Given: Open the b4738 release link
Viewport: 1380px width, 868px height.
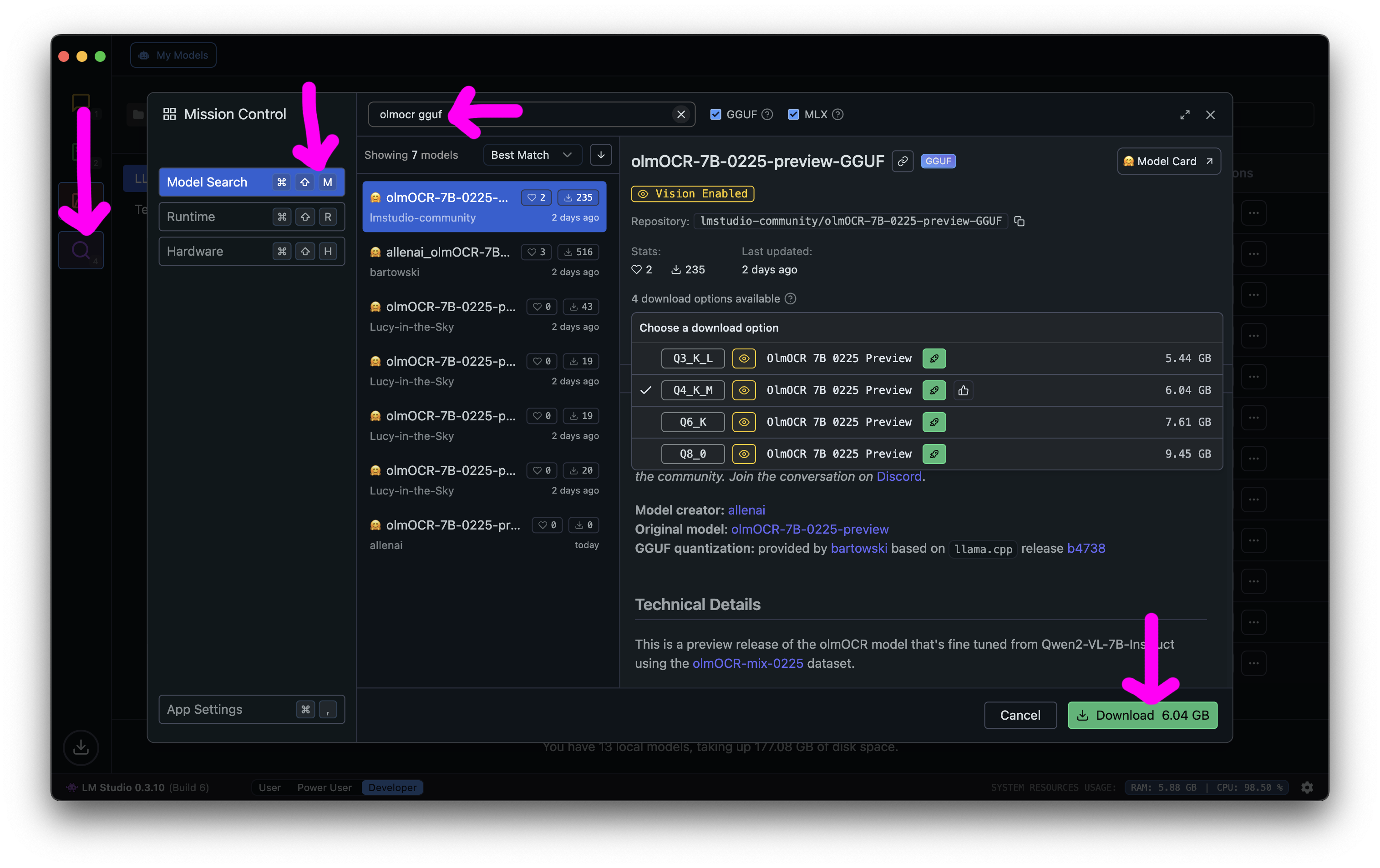Looking at the screenshot, I should click(x=1086, y=548).
